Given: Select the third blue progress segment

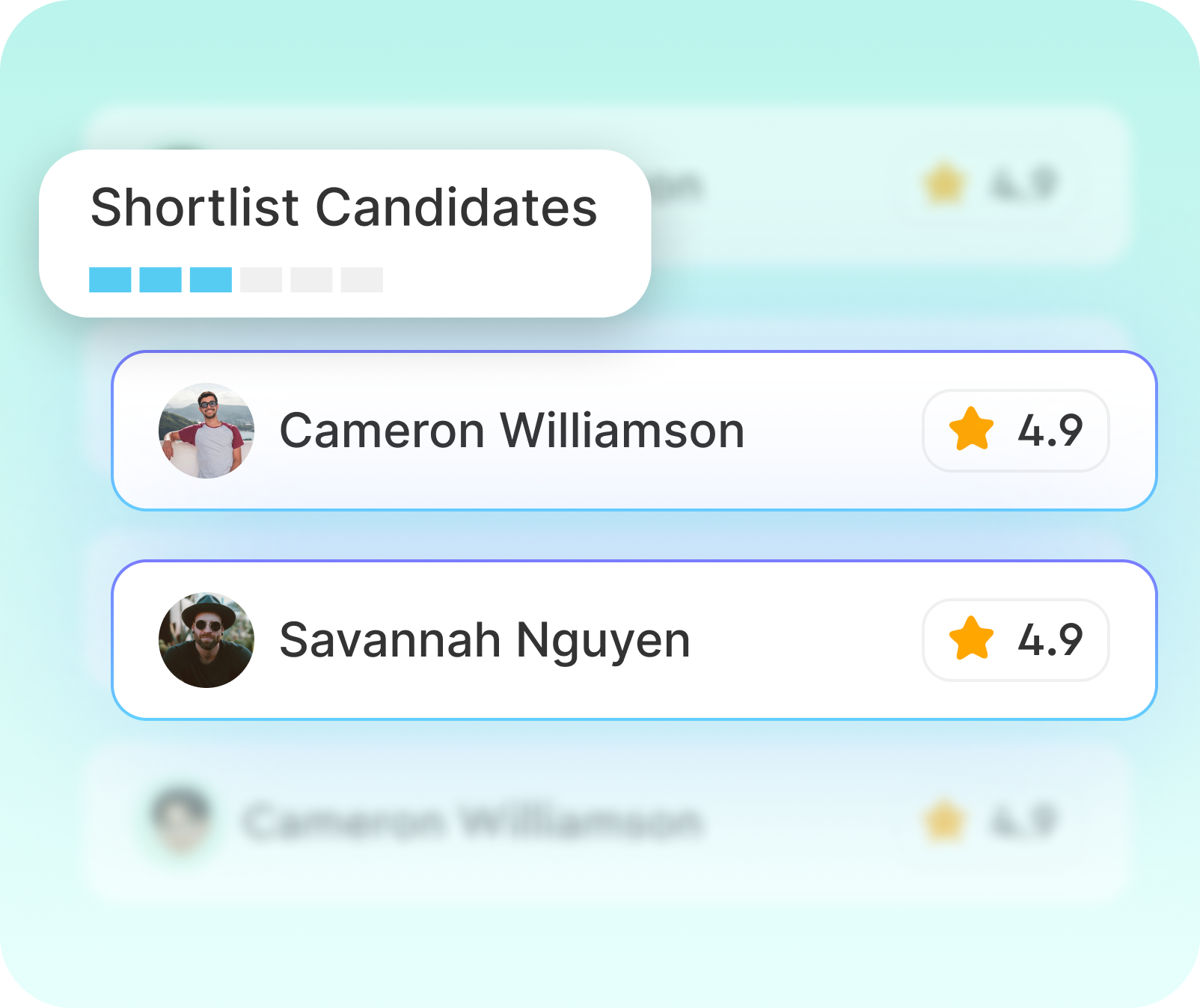Looking at the screenshot, I should [x=211, y=280].
